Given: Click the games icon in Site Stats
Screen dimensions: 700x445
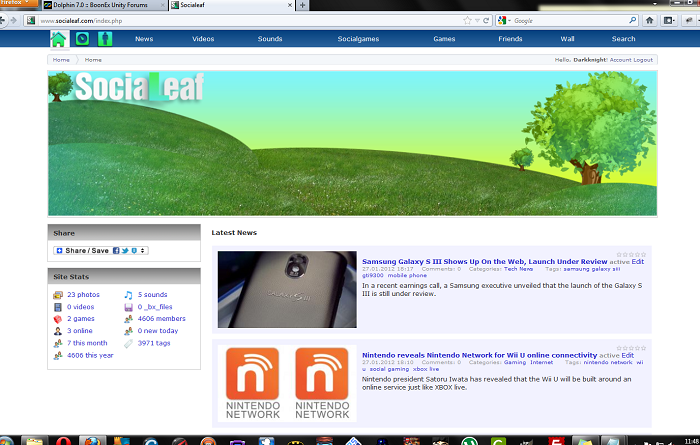Looking at the screenshot, I should (58, 319).
